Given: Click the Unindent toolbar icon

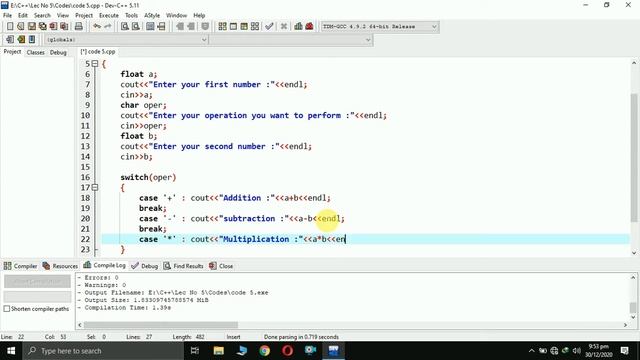Looking at the screenshot, I should coord(191,27).
